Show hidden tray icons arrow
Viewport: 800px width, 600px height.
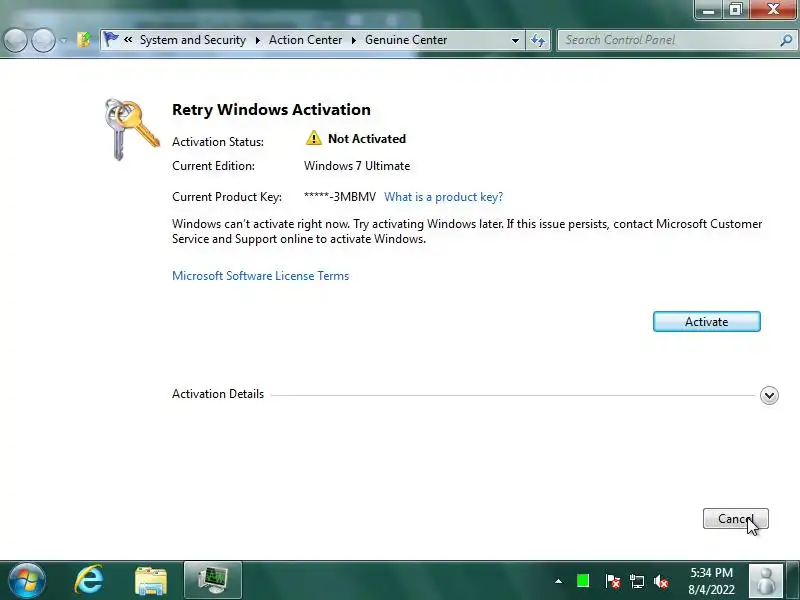click(x=559, y=581)
